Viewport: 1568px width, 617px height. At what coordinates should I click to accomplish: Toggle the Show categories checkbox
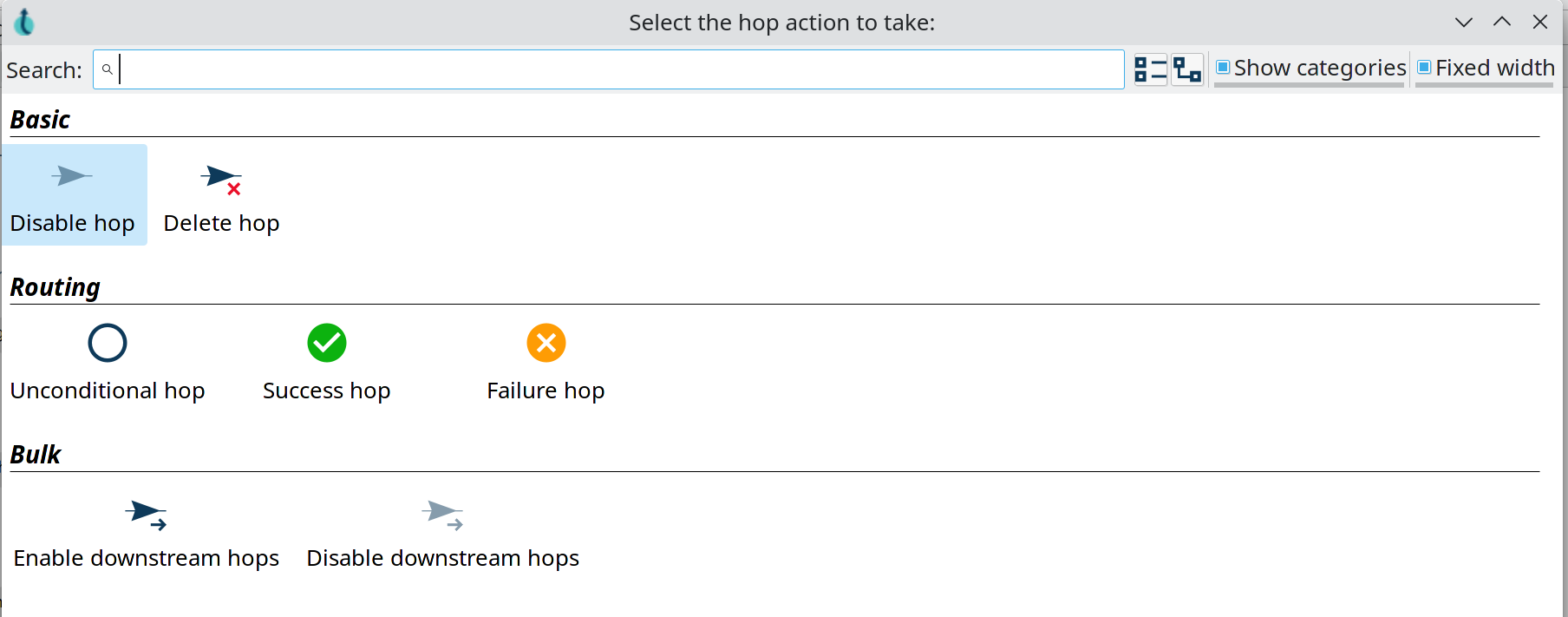pos(1223,68)
